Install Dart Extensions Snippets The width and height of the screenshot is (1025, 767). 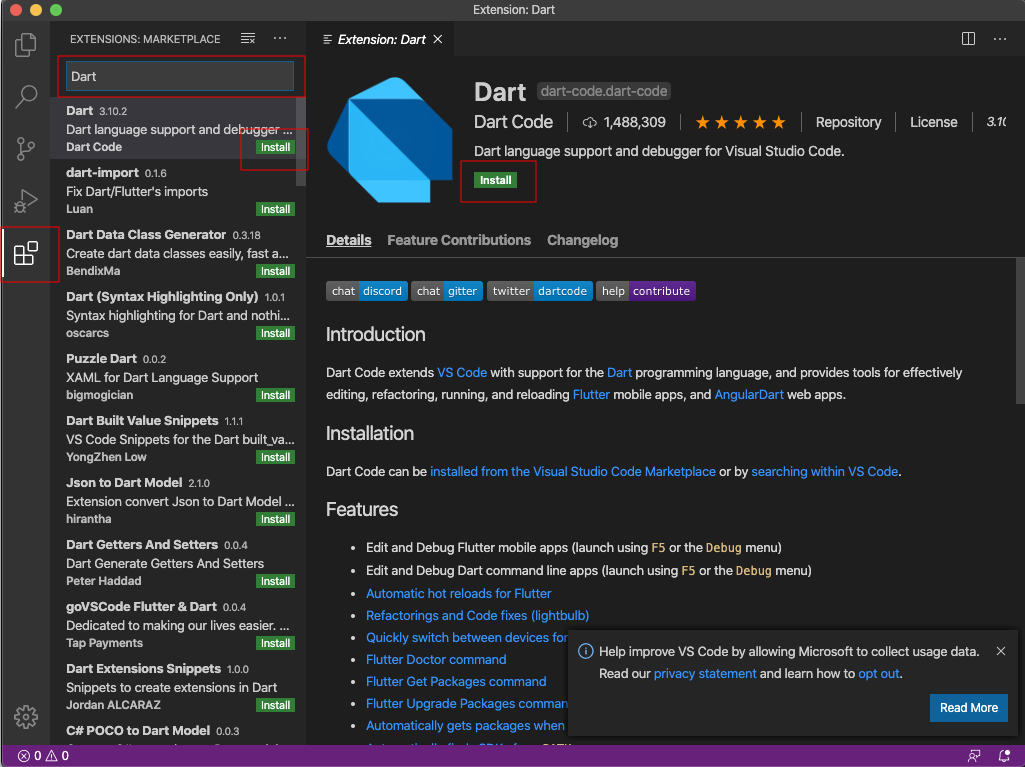tap(275, 706)
